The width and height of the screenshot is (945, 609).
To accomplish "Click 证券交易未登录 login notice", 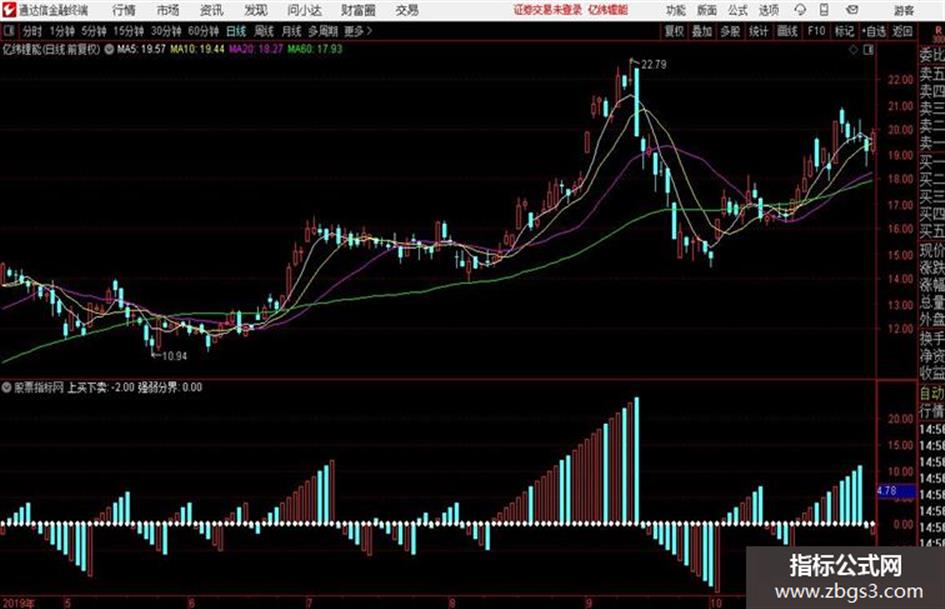I will pos(548,10).
